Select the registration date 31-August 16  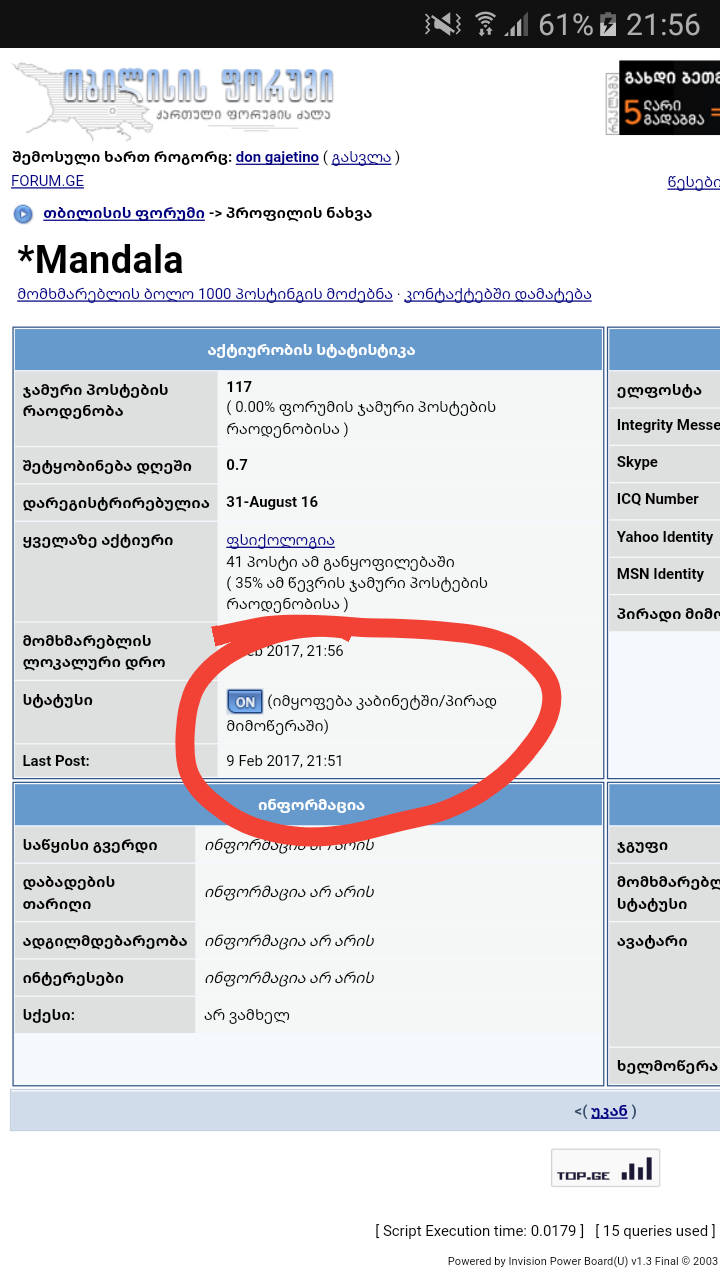(x=272, y=502)
